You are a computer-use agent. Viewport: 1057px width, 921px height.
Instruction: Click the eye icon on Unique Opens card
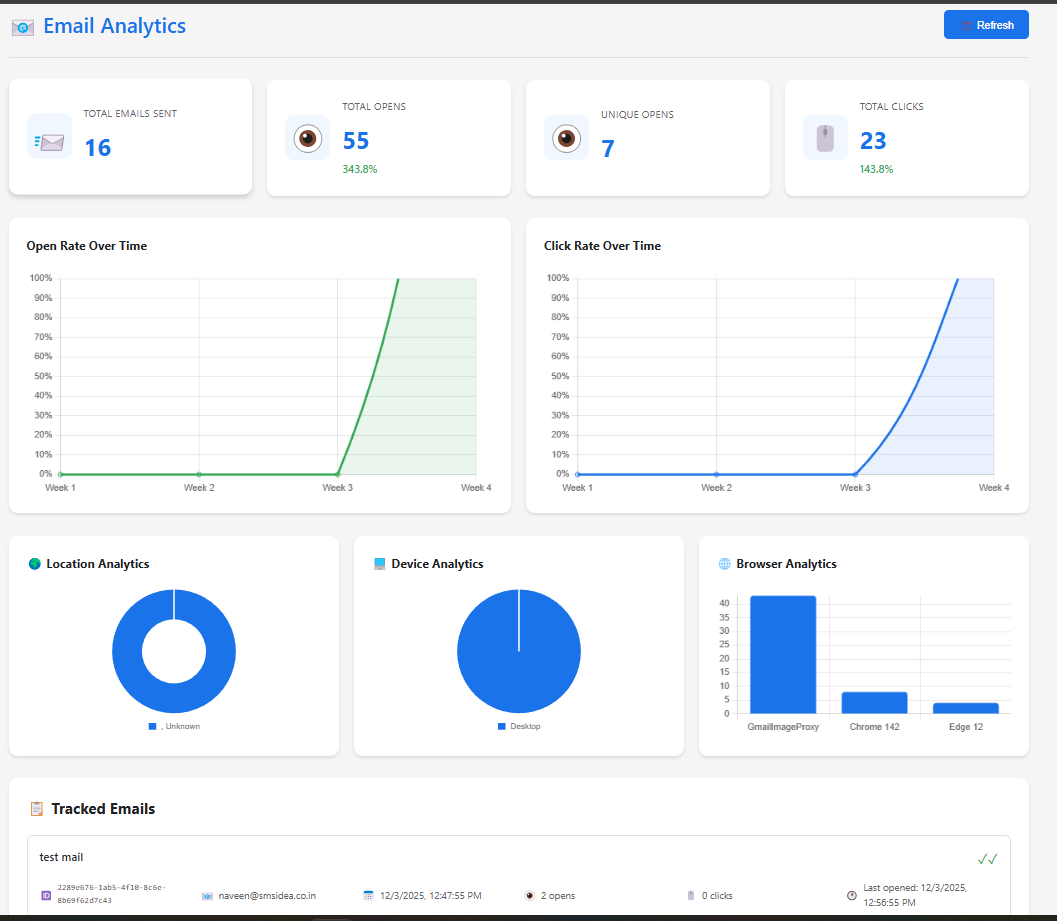566,137
